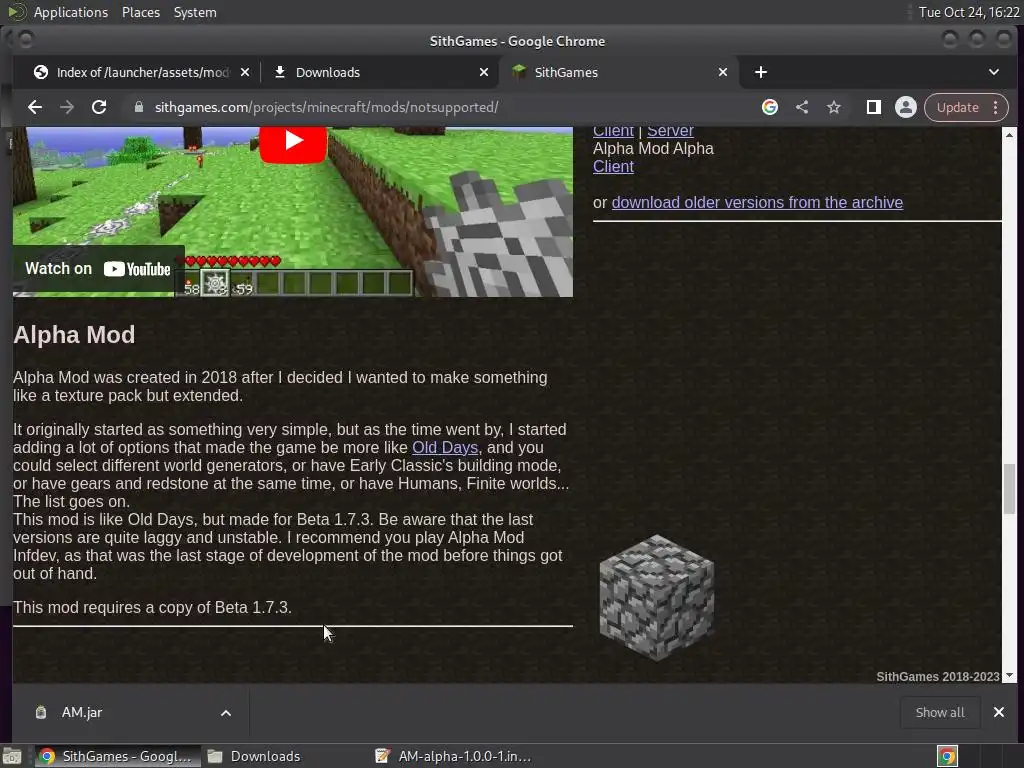The image size is (1024, 768).
Task: Click the Chrome icon in system tray
Action: [x=947, y=756]
